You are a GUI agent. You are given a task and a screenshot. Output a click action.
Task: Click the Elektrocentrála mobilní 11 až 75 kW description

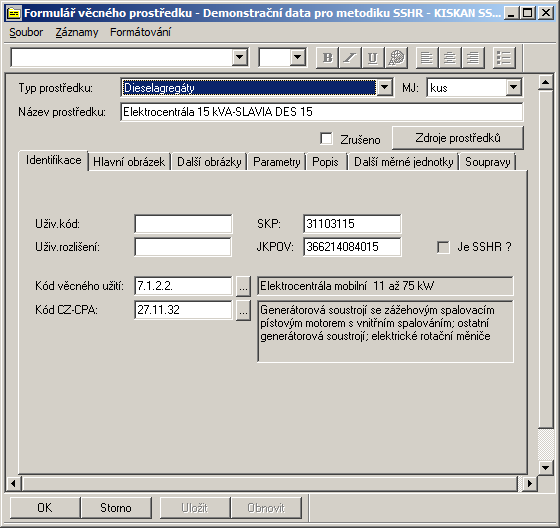(385, 286)
